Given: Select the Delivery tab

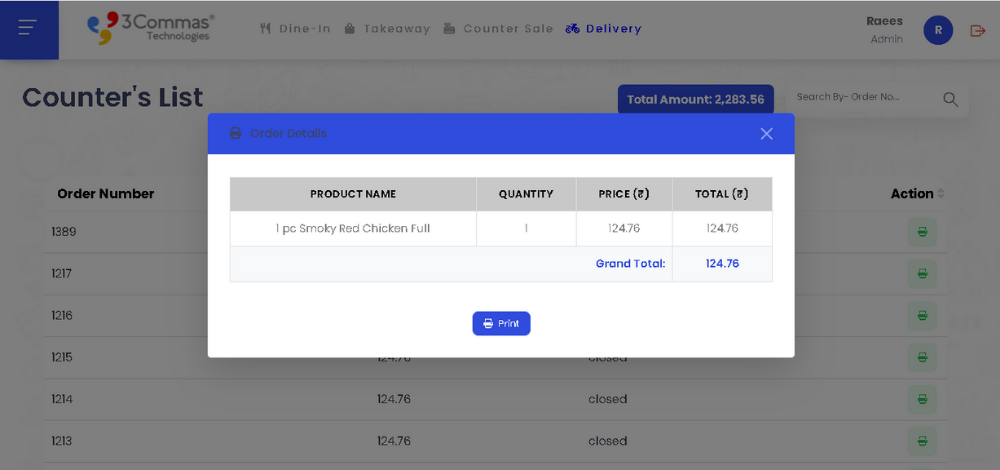Looking at the screenshot, I should point(603,29).
